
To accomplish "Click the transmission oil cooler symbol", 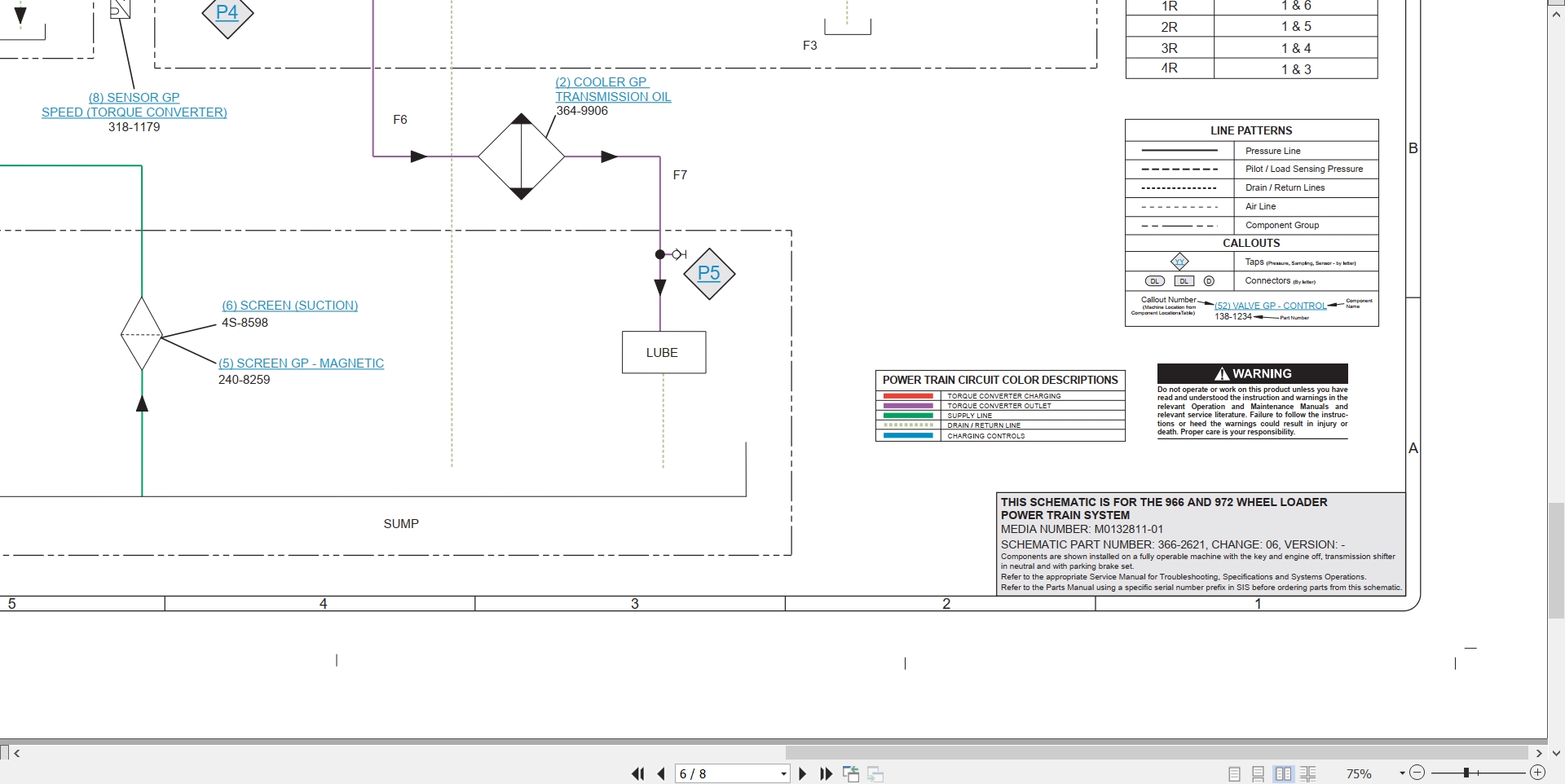I will coord(522,156).
